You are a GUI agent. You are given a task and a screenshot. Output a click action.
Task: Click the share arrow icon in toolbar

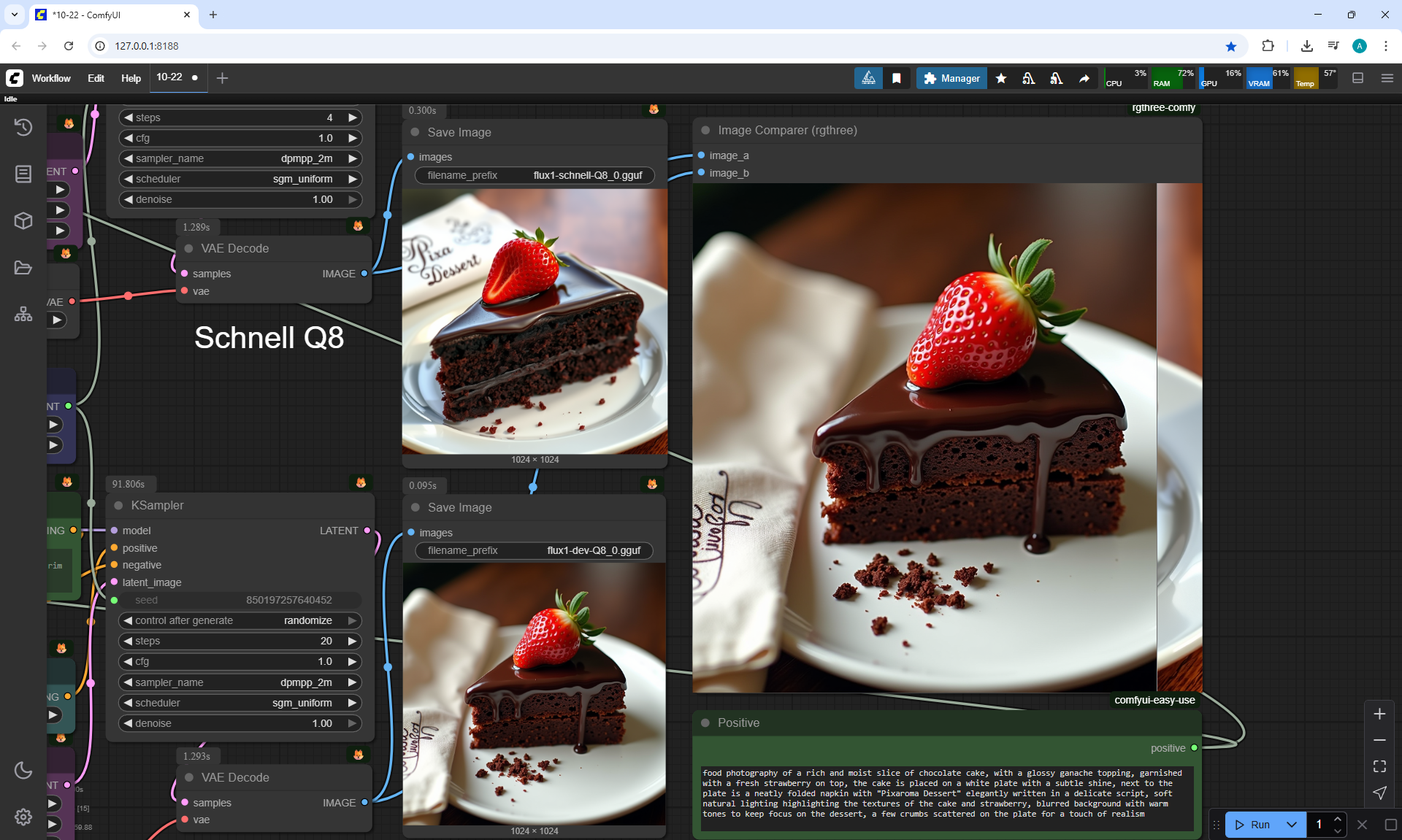point(1084,78)
